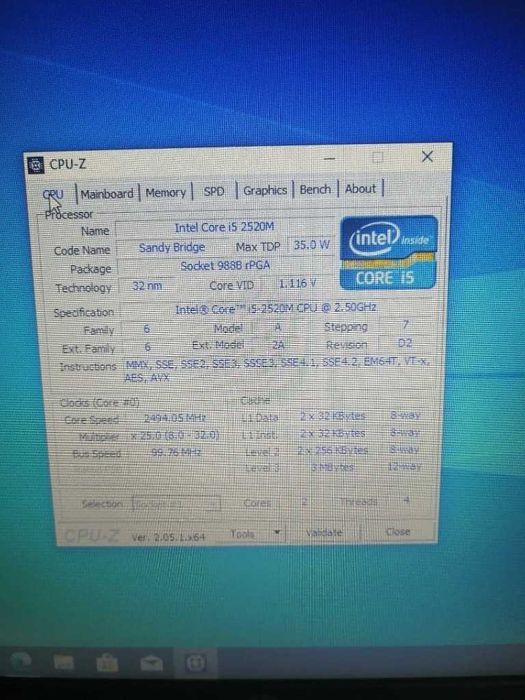
Task: Select the Graphics tab
Action: (265, 190)
